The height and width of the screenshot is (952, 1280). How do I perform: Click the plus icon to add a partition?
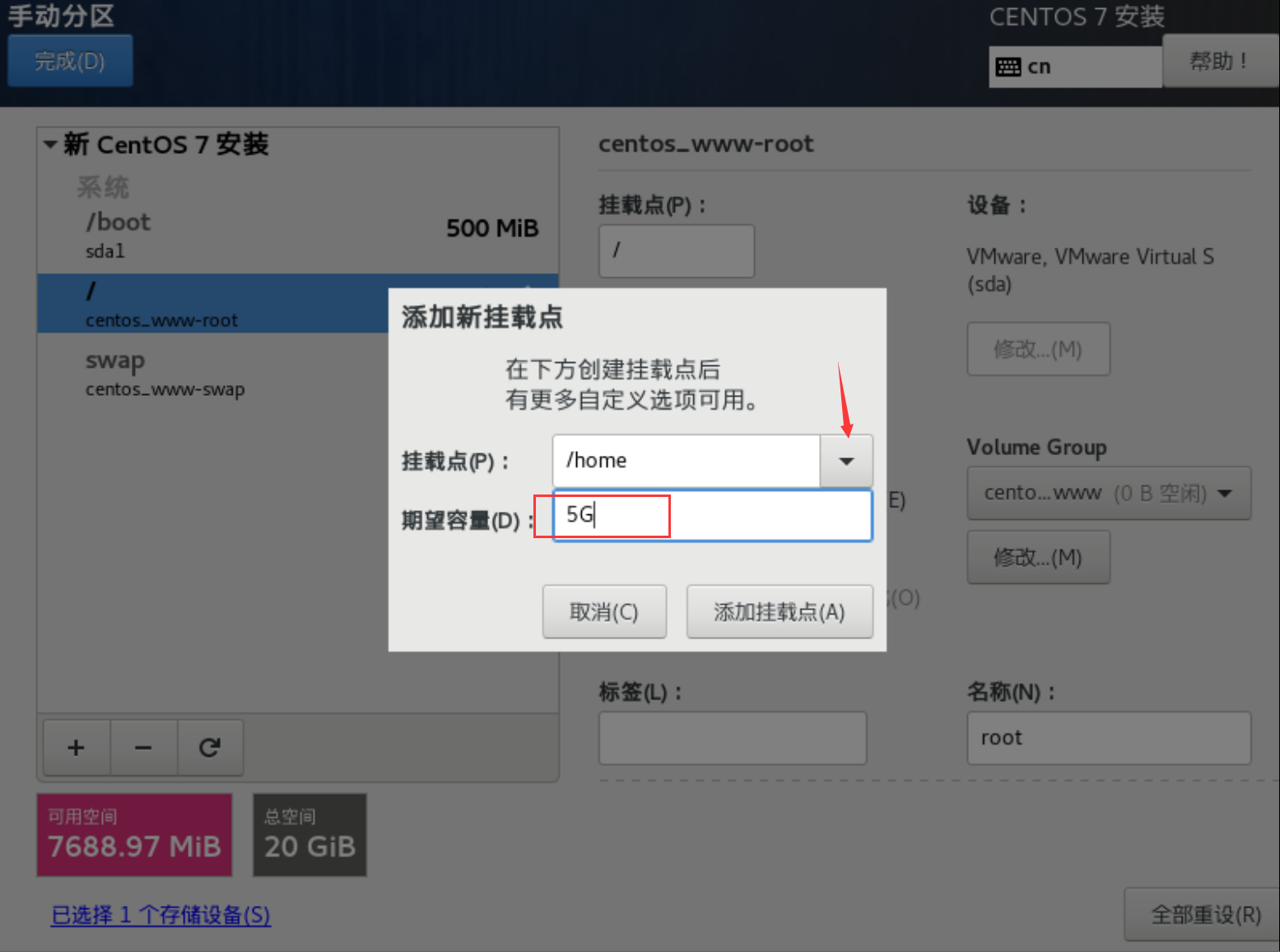[x=77, y=747]
